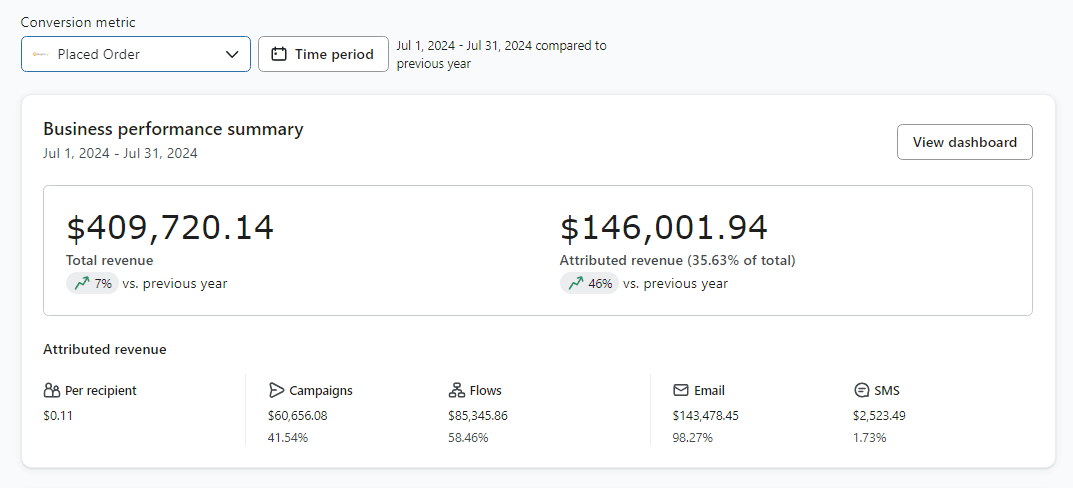Click the small logo icon beside Placed Order
This screenshot has width=1073, height=488.
[x=40, y=54]
